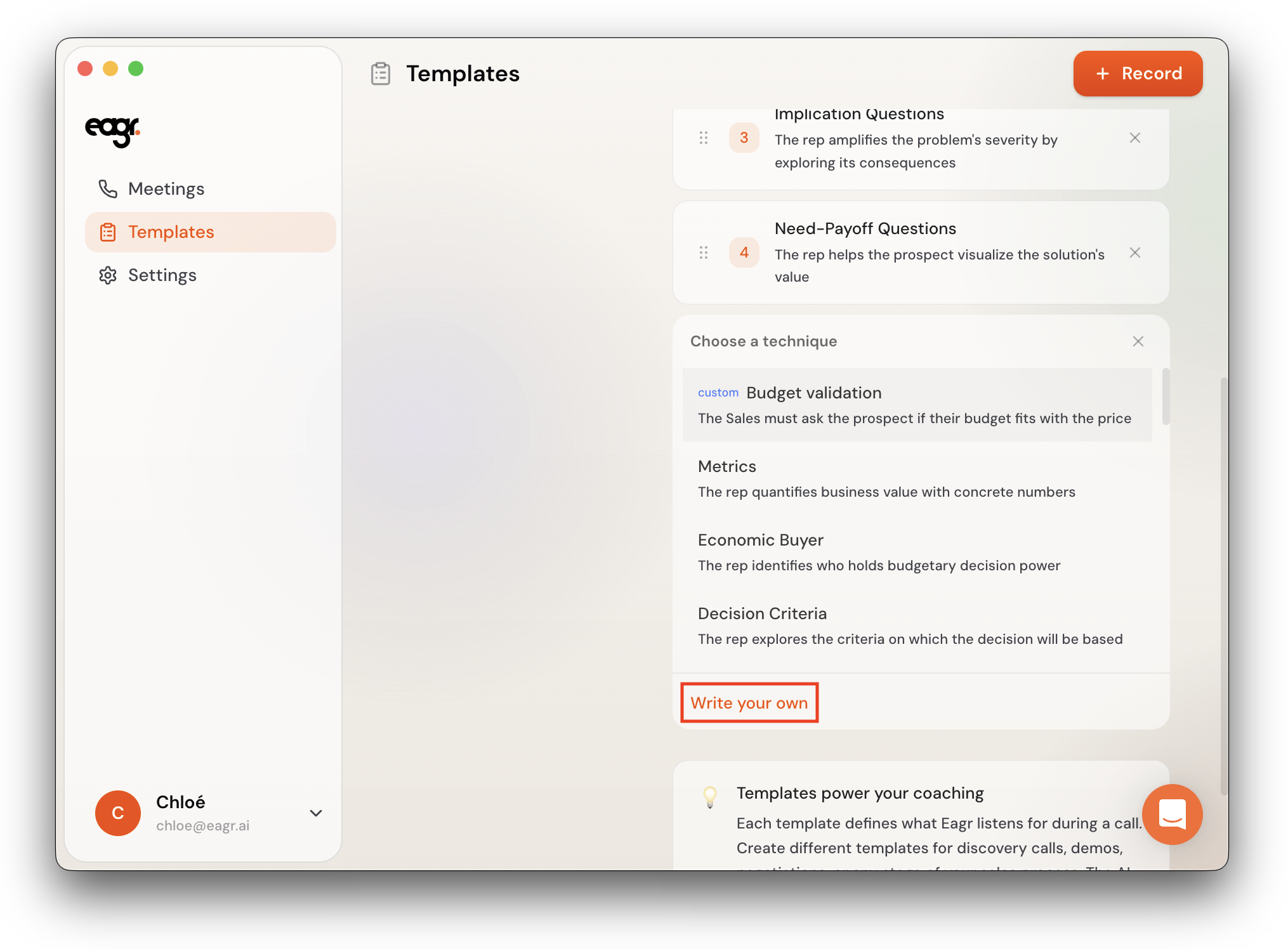Screen dimensions: 1288x949
Task: Grab the drag handle for Need-Payoff Questions
Action: [x=703, y=252]
